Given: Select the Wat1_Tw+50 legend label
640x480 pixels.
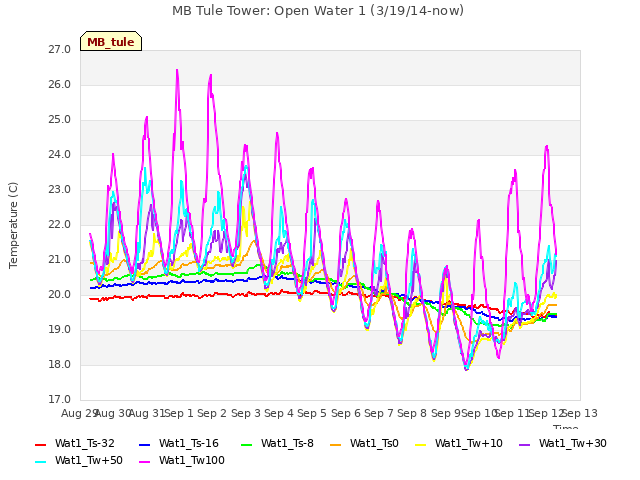Looking at the screenshot, I should coord(89,460).
